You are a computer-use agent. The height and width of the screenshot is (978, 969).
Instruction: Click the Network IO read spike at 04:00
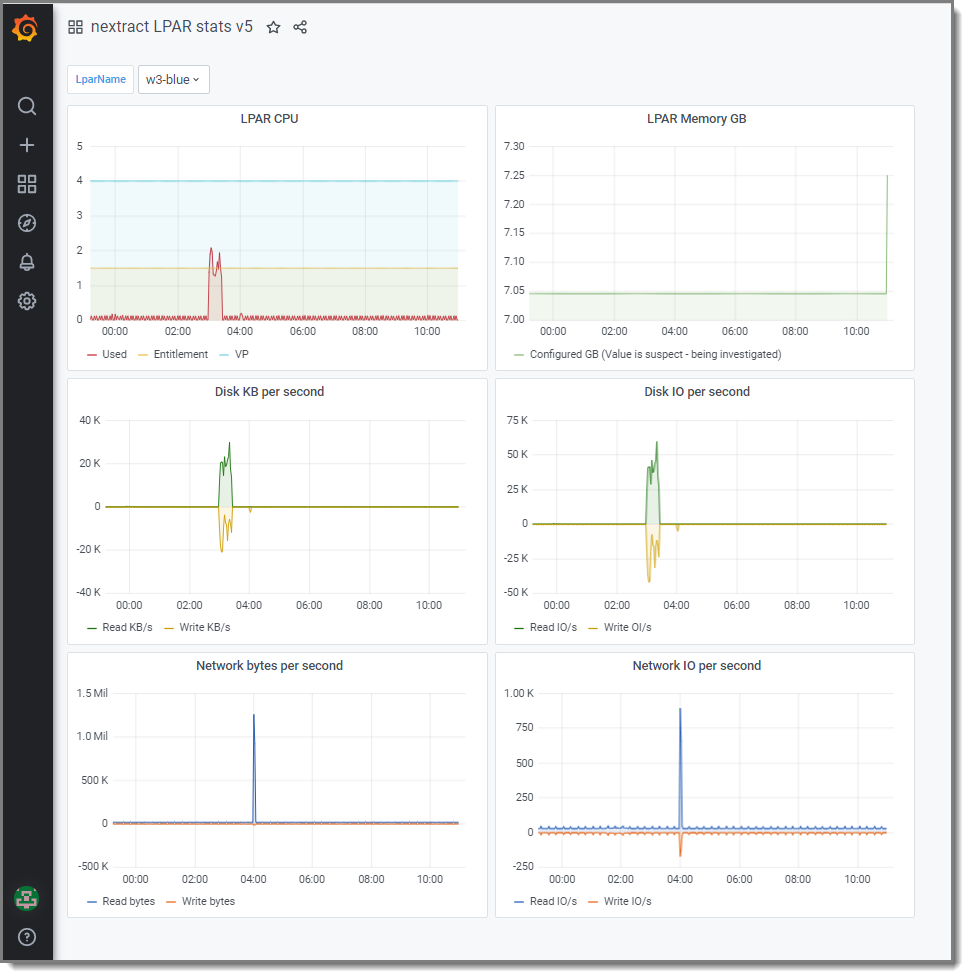coord(680,767)
